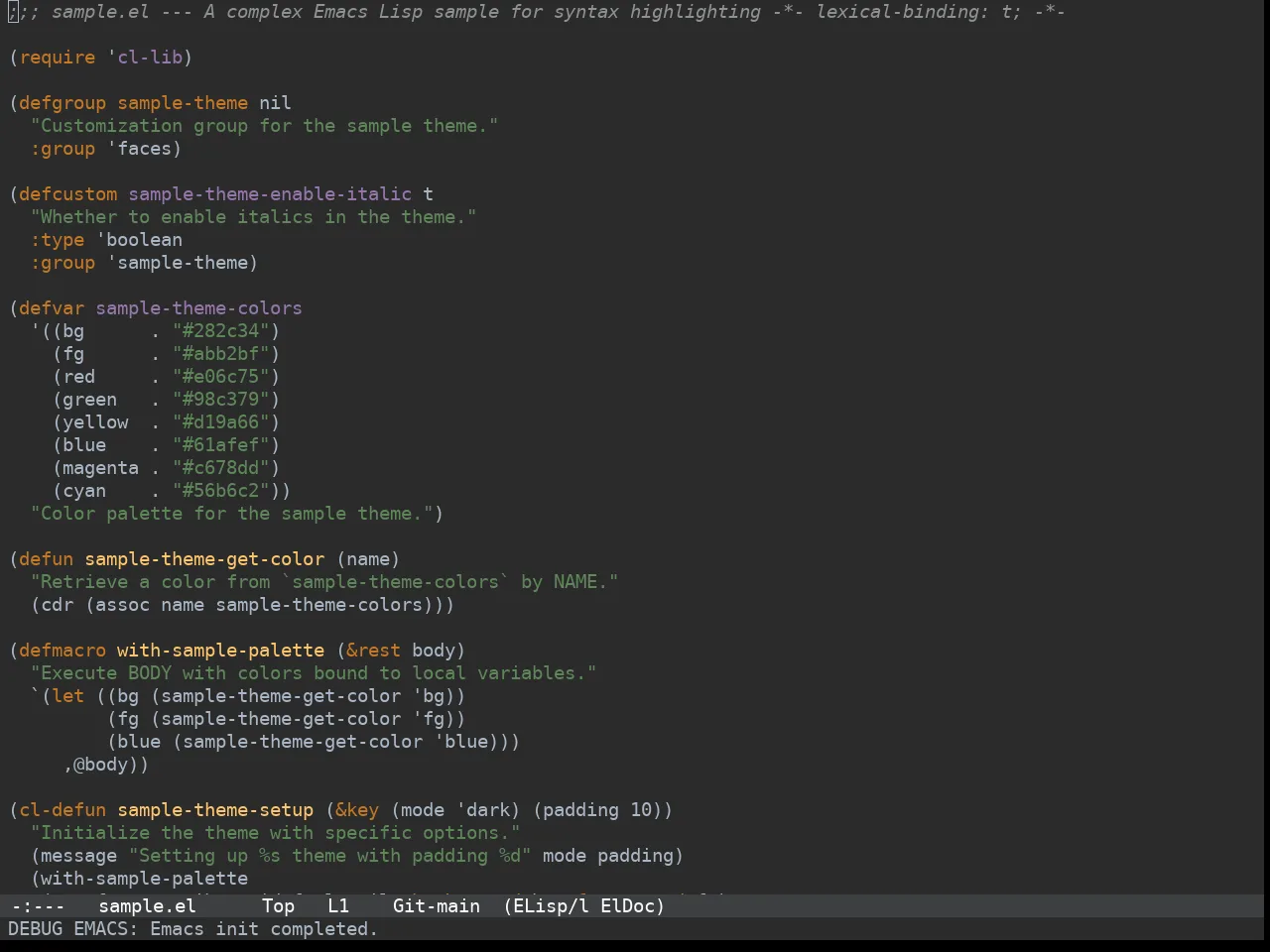This screenshot has height=952, width=1270.
Task: Click on the 'let' keyword in the macro
Action: [x=68, y=696]
